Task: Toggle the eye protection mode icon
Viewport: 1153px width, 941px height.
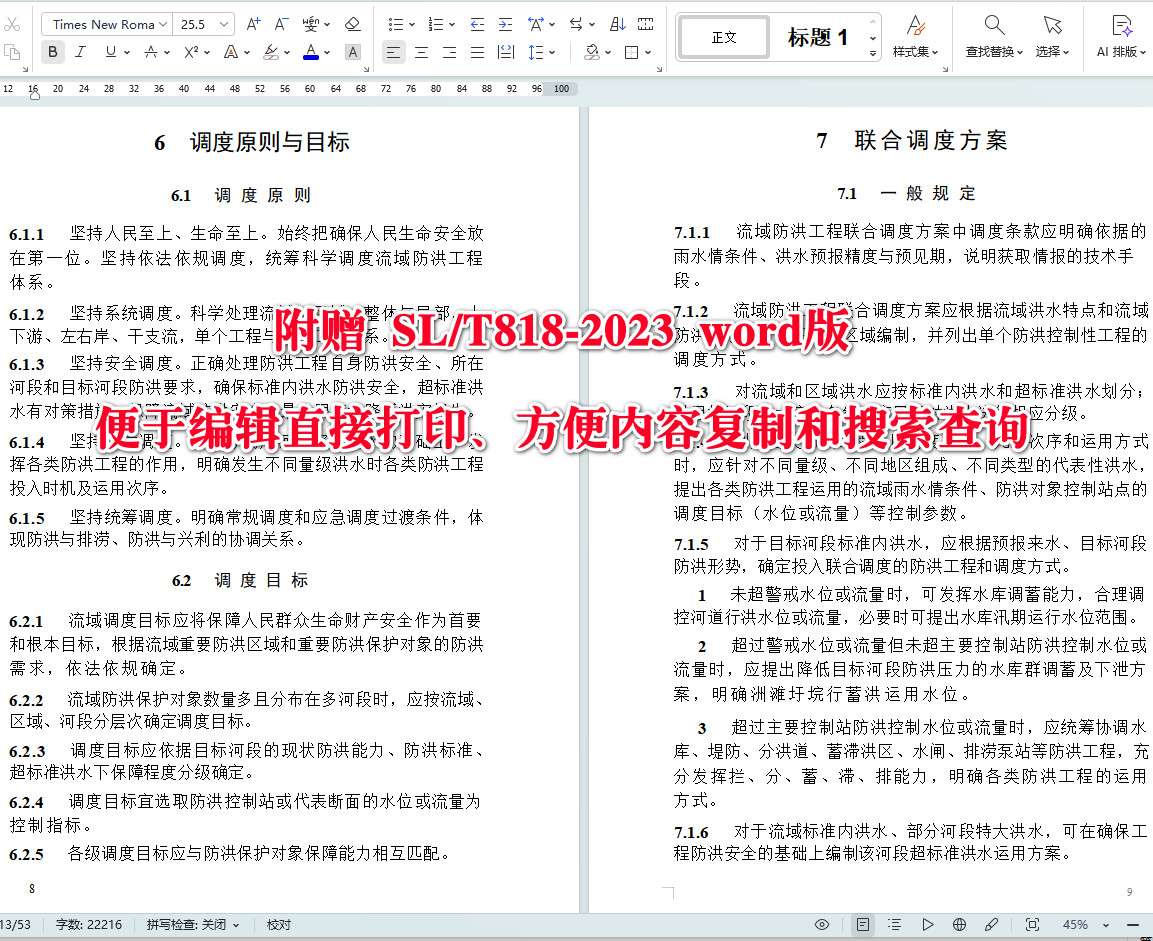Action: (821, 925)
